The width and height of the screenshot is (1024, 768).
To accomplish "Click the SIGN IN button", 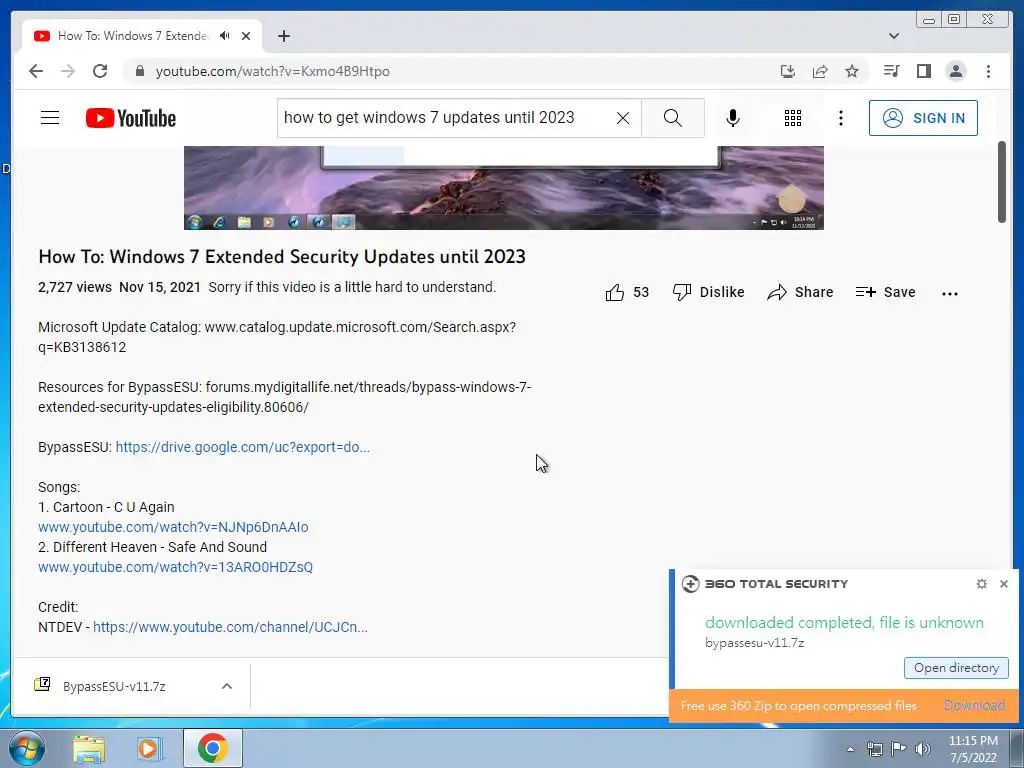I will coord(923,118).
